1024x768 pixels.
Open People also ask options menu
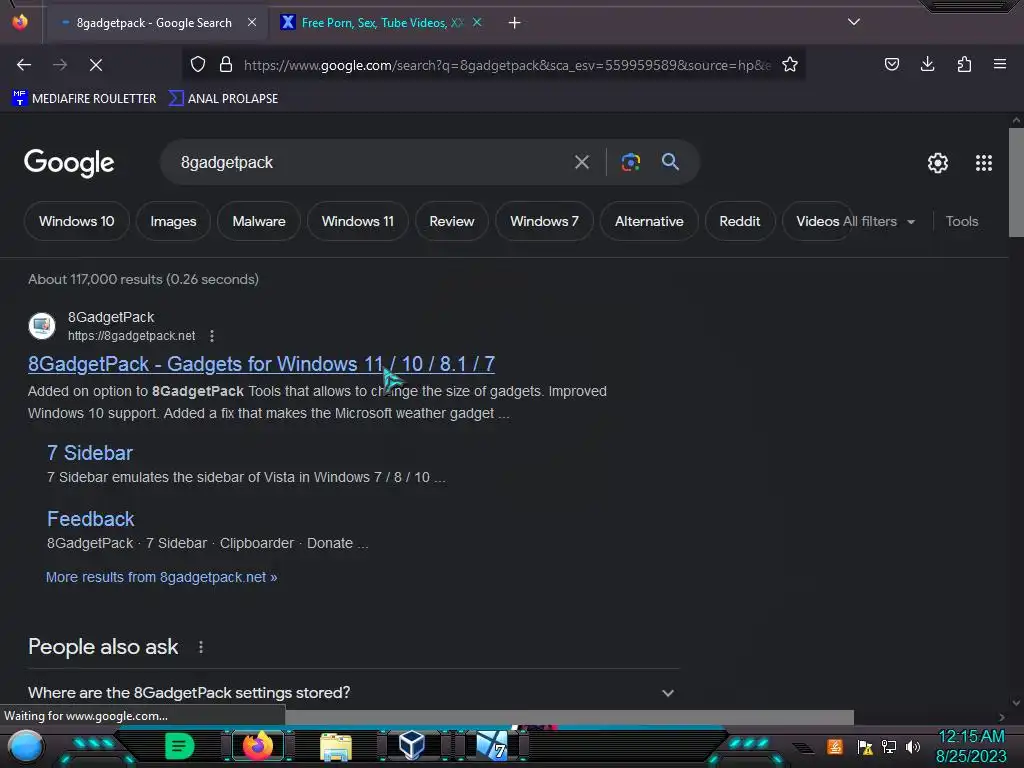[200, 647]
